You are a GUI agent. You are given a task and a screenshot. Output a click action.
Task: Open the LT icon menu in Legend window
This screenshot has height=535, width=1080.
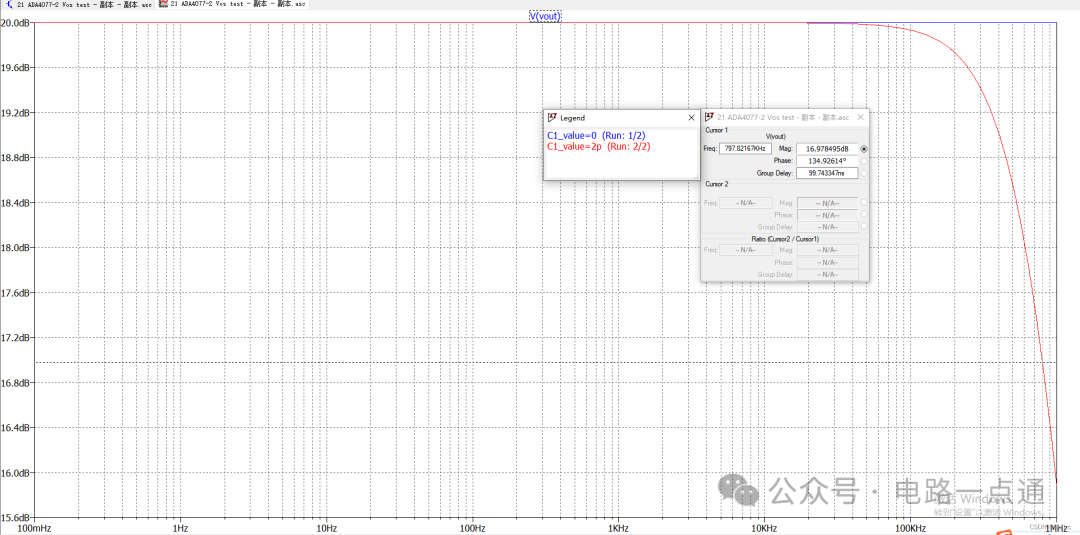coord(552,118)
